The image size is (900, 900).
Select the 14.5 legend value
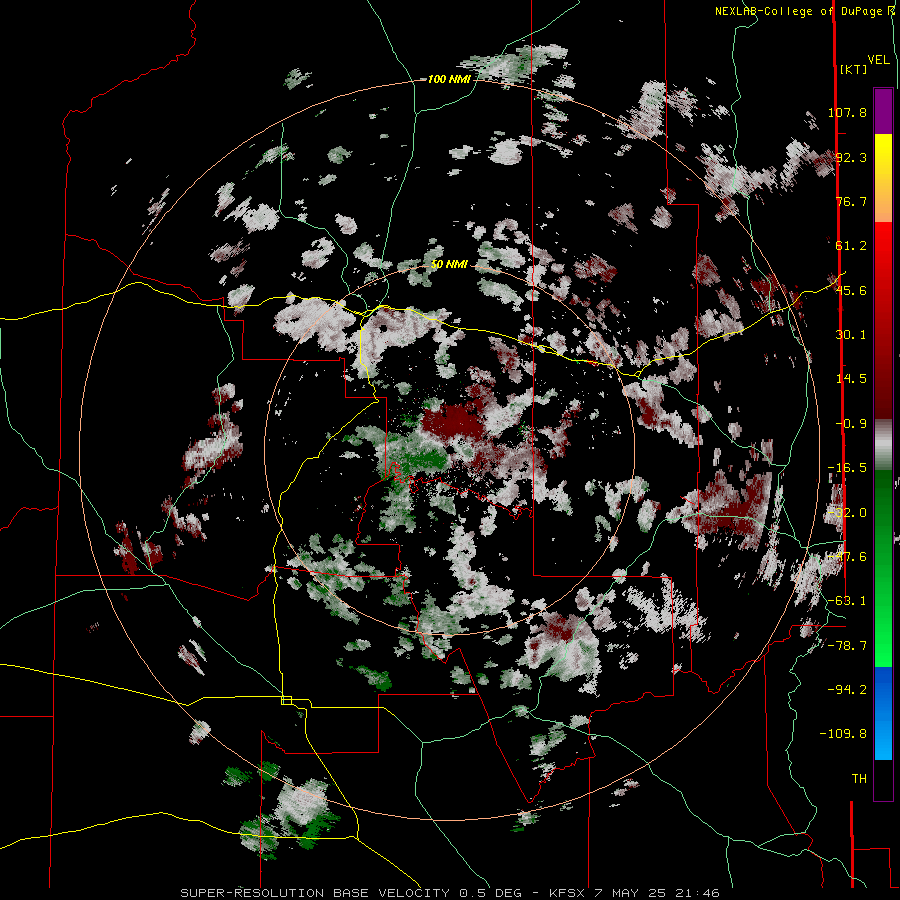click(x=851, y=379)
